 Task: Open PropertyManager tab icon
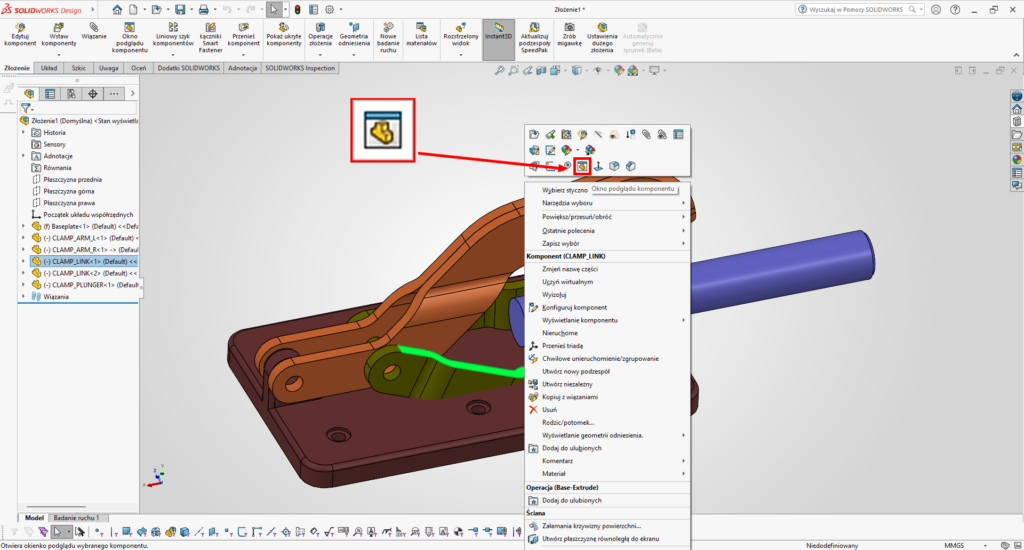coord(50,94)
